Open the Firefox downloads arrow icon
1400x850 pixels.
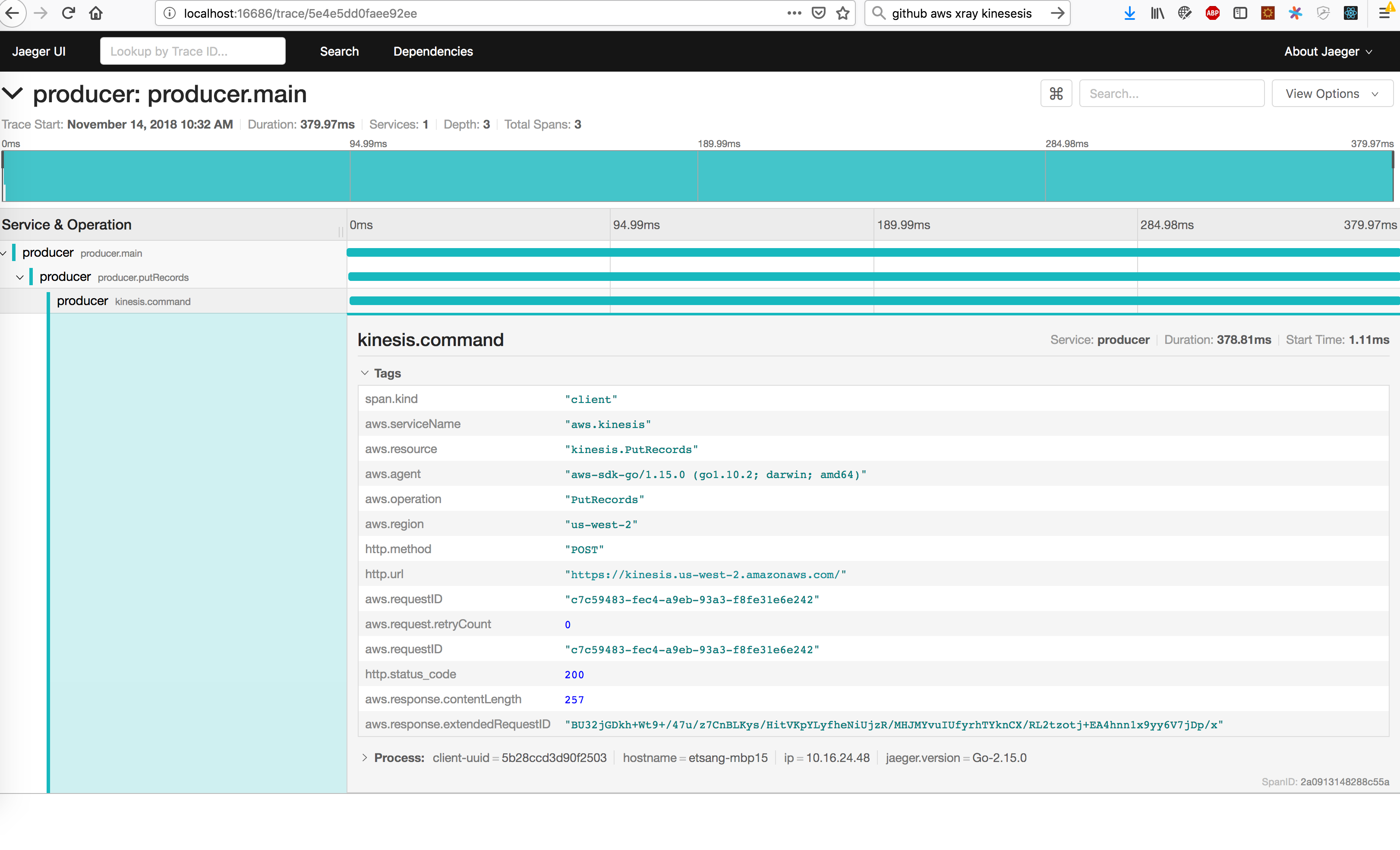[1129, 13]
